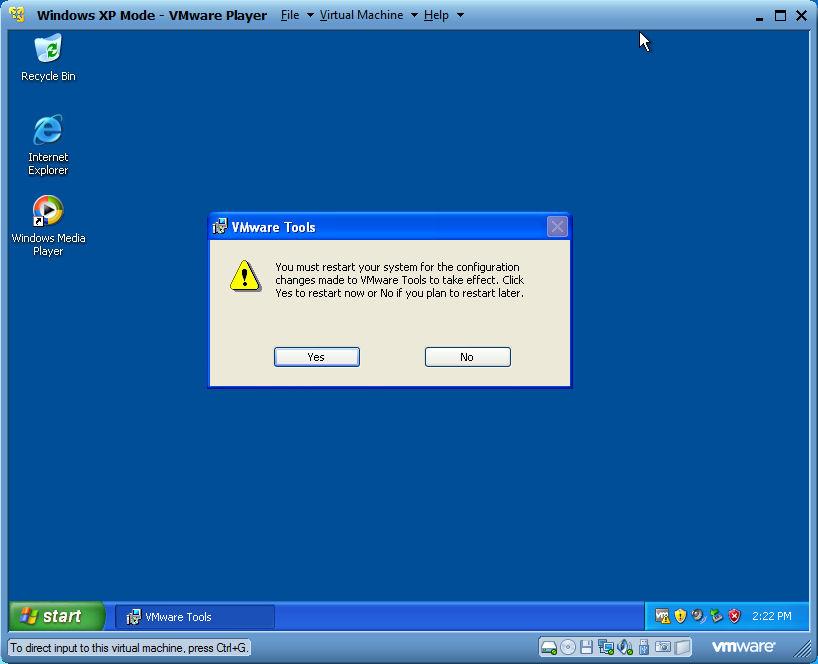Expand the Help menu dropdown arrow
Image resolution: width=818 pixels, height=664 pixels.
[x=460, y=15]
